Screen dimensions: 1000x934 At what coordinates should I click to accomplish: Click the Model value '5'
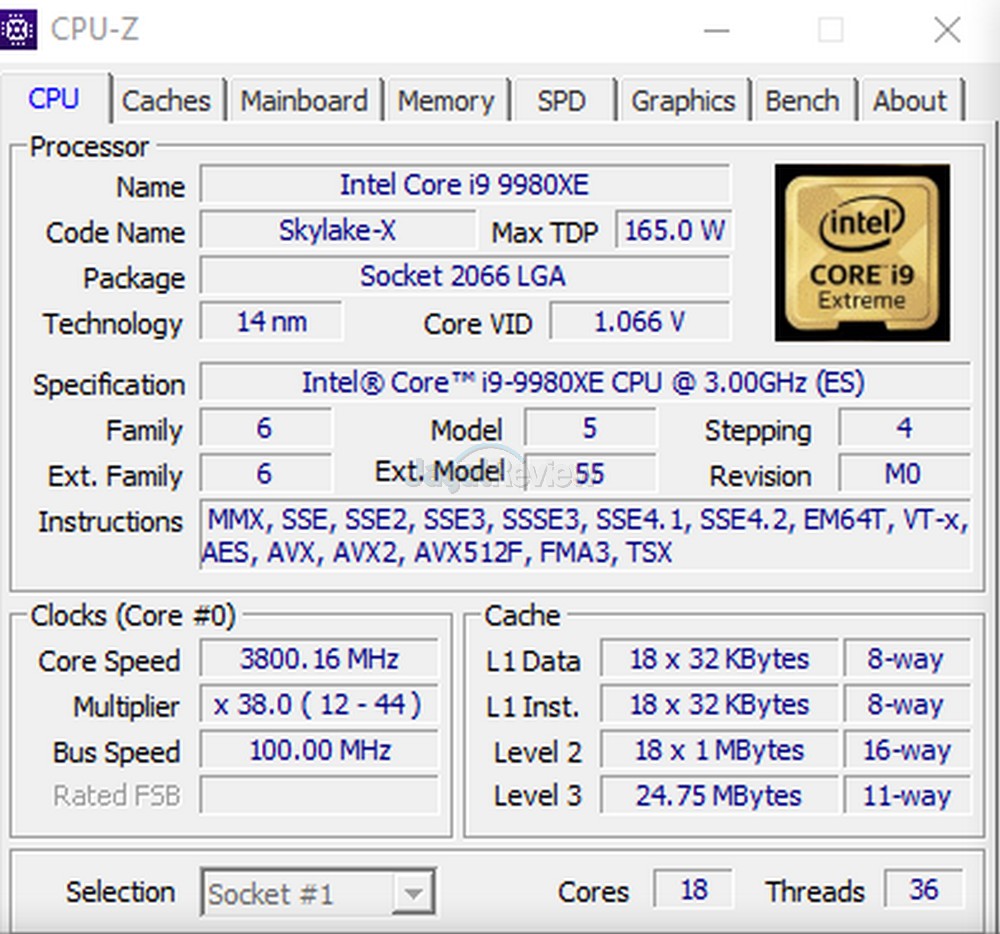coord(590,428)
